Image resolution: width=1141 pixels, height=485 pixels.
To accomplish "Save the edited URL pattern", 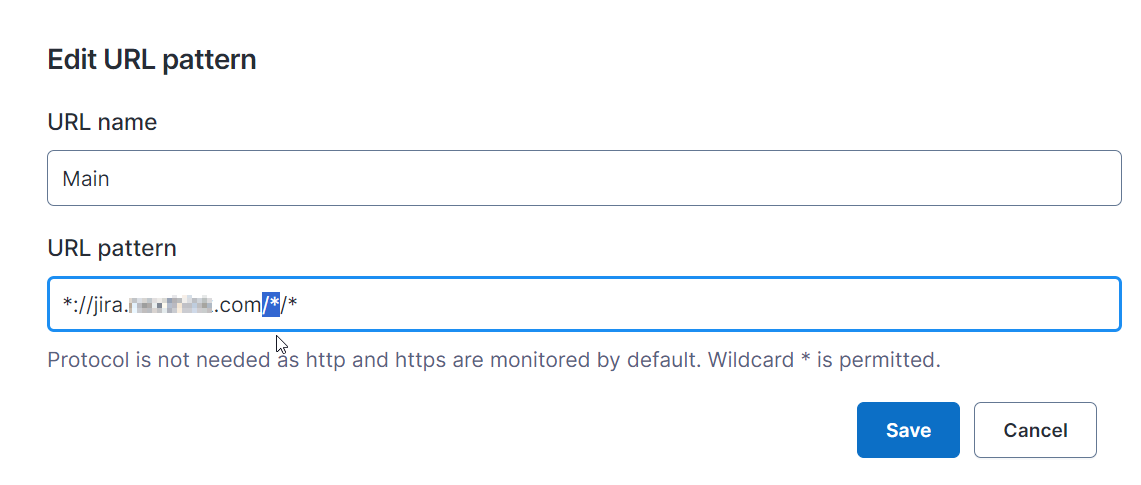I will 908,430.
